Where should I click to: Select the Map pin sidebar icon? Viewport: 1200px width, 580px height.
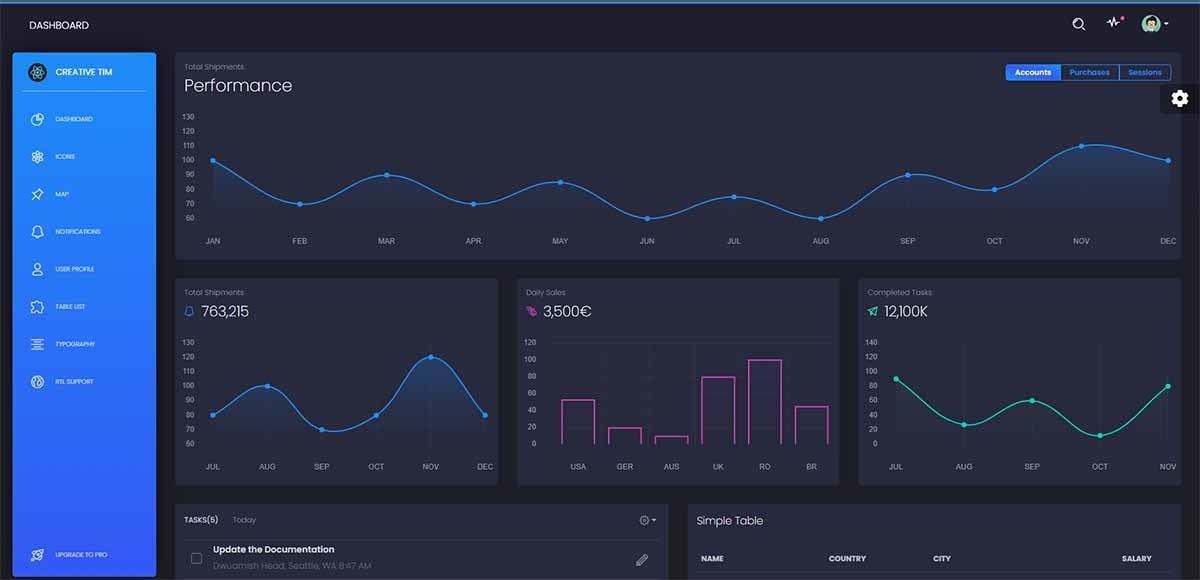pyautogui.click(x=37, y=194)
